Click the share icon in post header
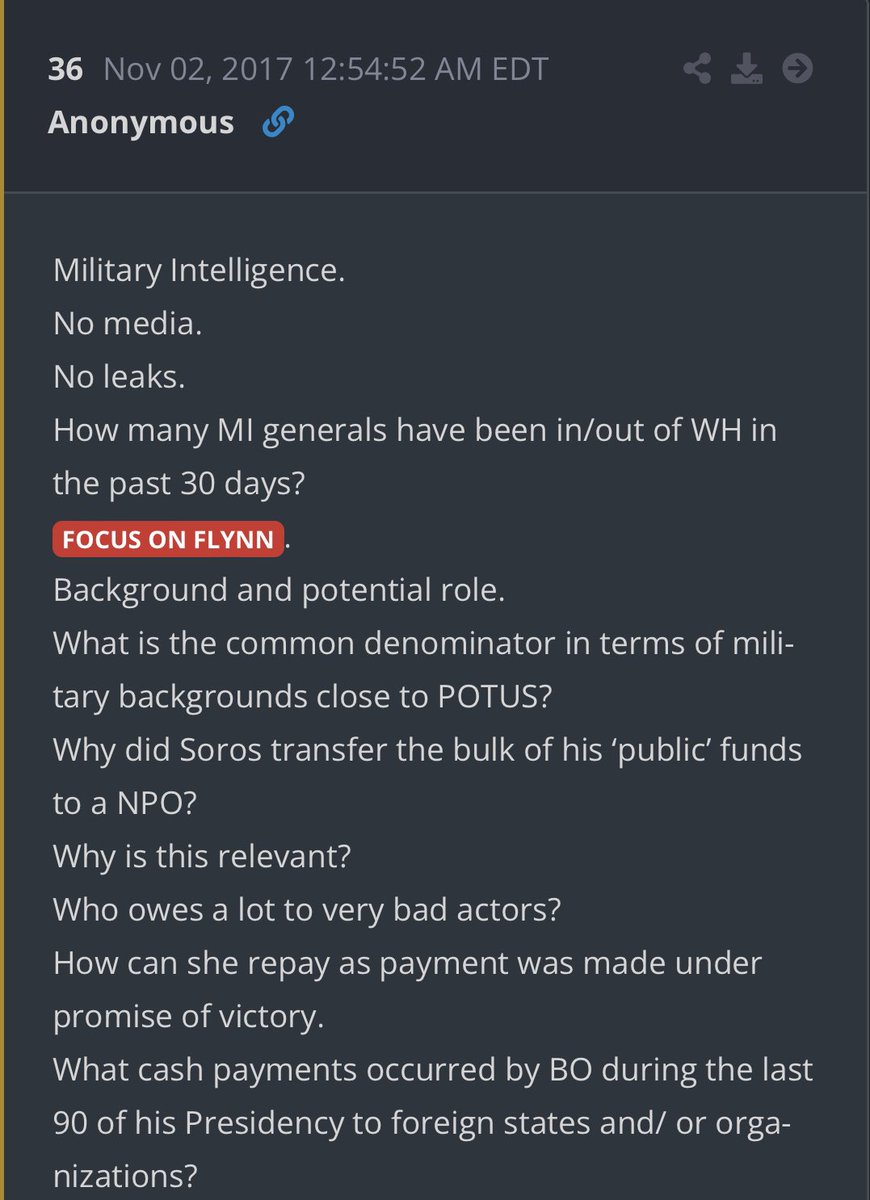 [x=697, y=69]
